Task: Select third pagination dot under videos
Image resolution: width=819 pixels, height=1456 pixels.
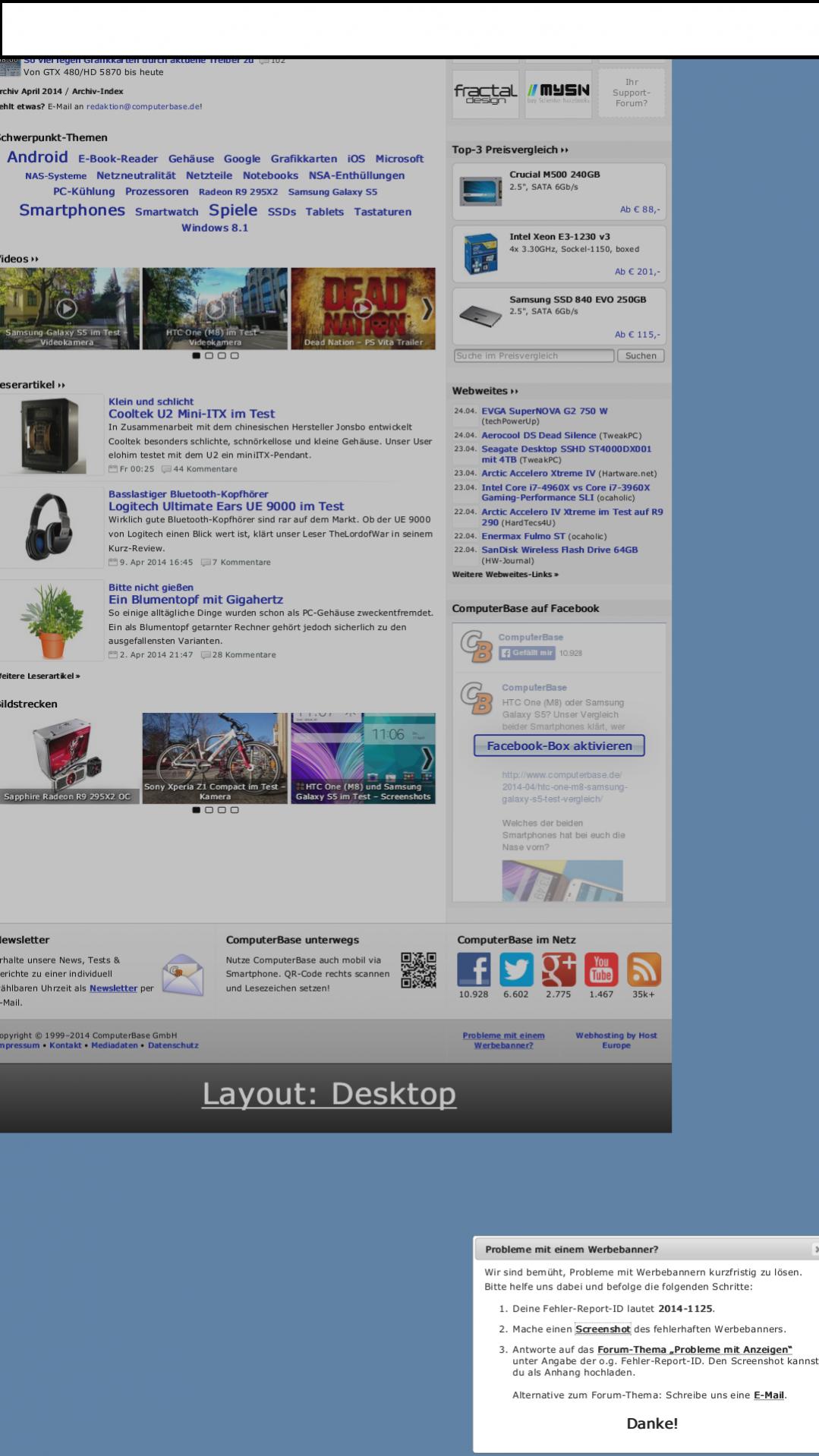Action: coord(222,355)
